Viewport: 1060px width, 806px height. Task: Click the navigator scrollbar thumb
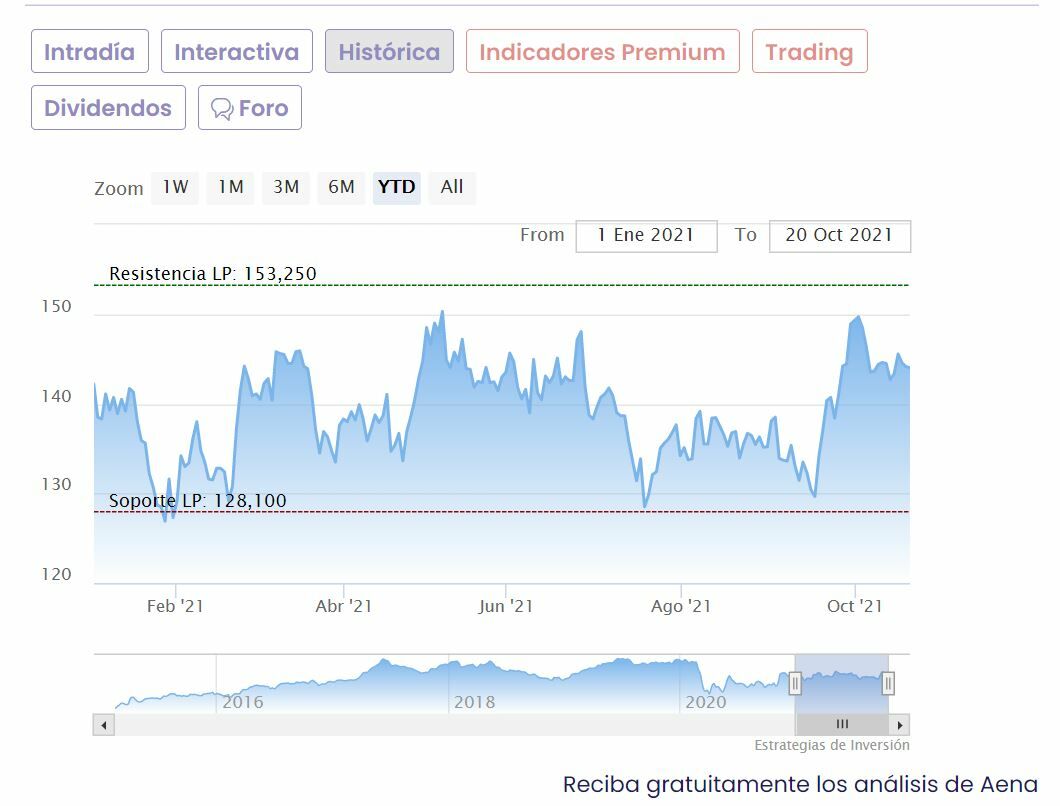(841, 725)
